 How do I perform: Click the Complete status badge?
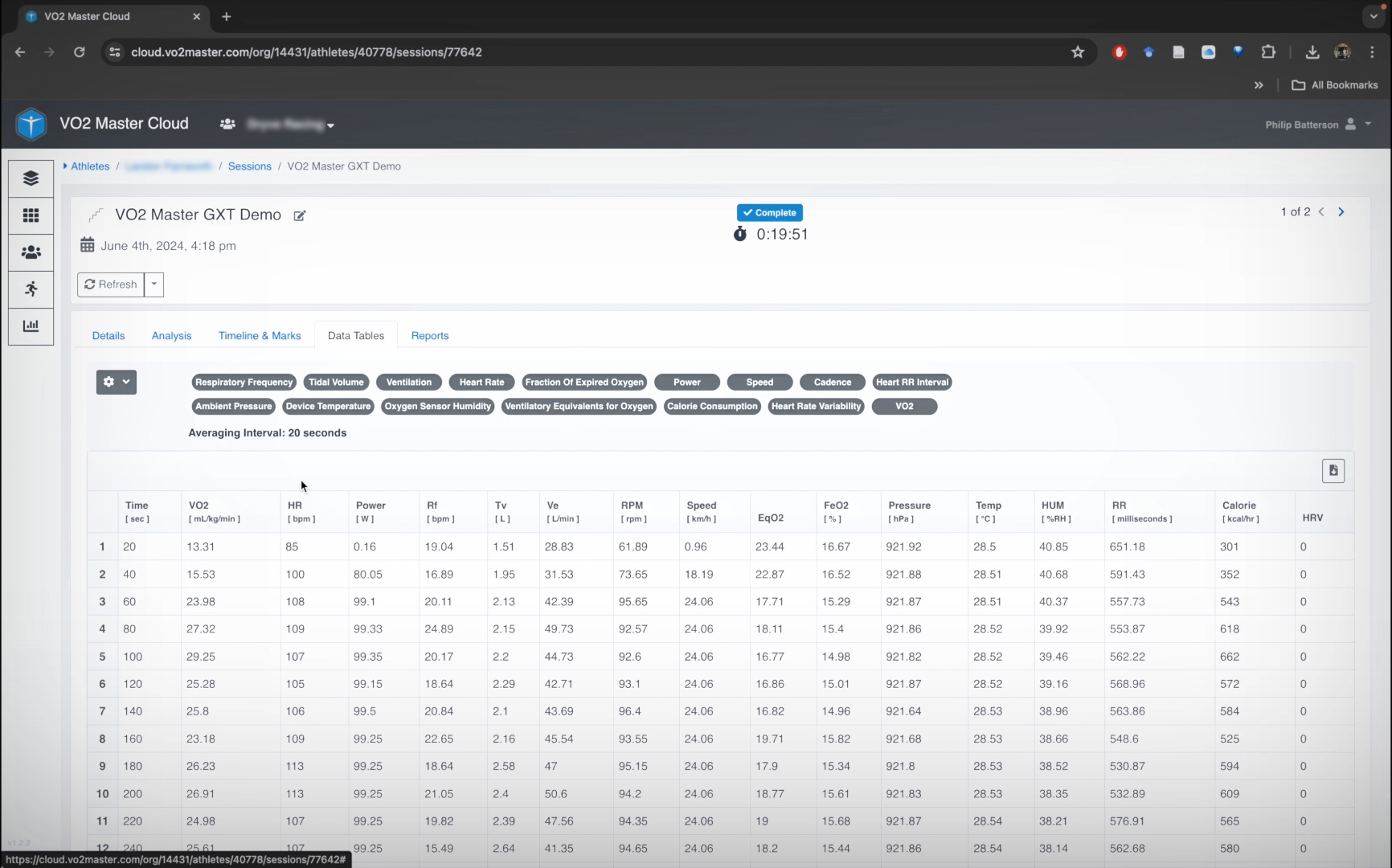click(x=770, y=213)
